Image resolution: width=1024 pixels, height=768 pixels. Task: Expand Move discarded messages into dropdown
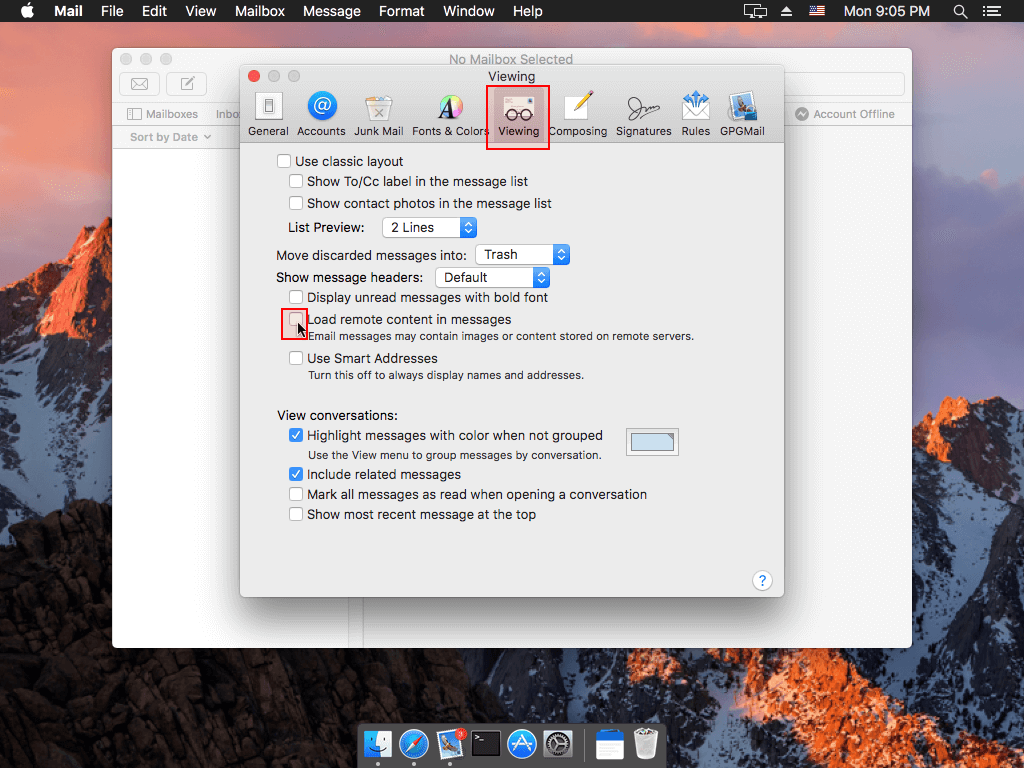(x=522, y=255)
